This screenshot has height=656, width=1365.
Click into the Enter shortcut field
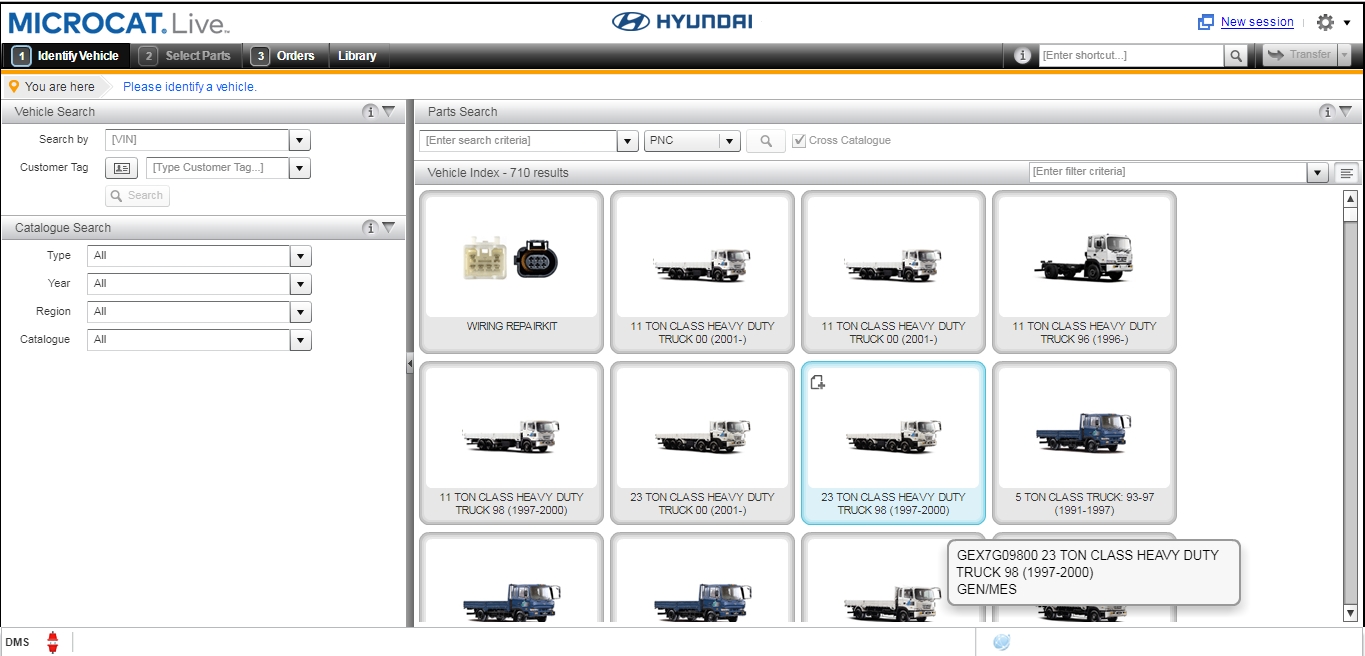1131,56
